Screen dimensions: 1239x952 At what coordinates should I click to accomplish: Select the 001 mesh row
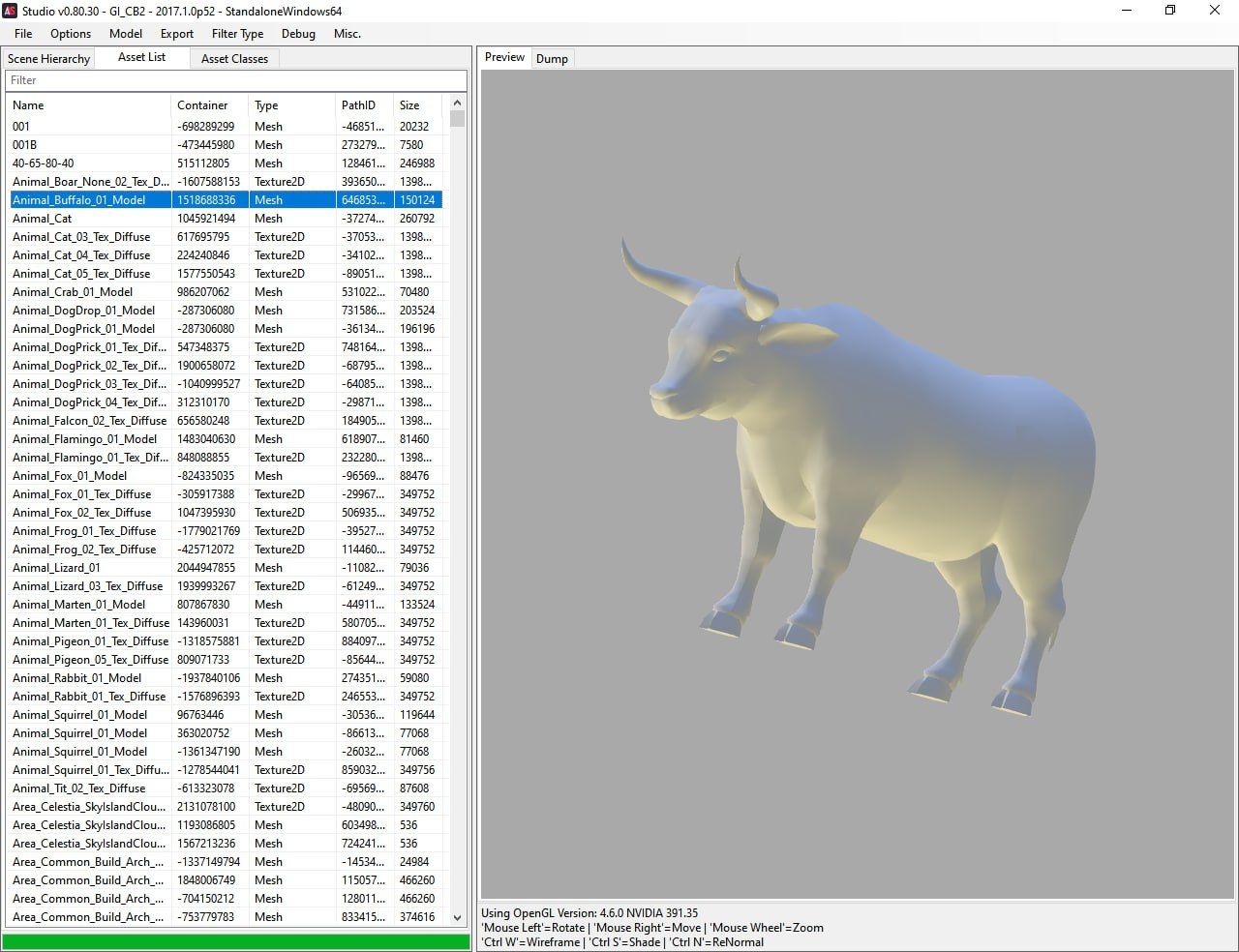pyautogui.click(x=226, y=127)
